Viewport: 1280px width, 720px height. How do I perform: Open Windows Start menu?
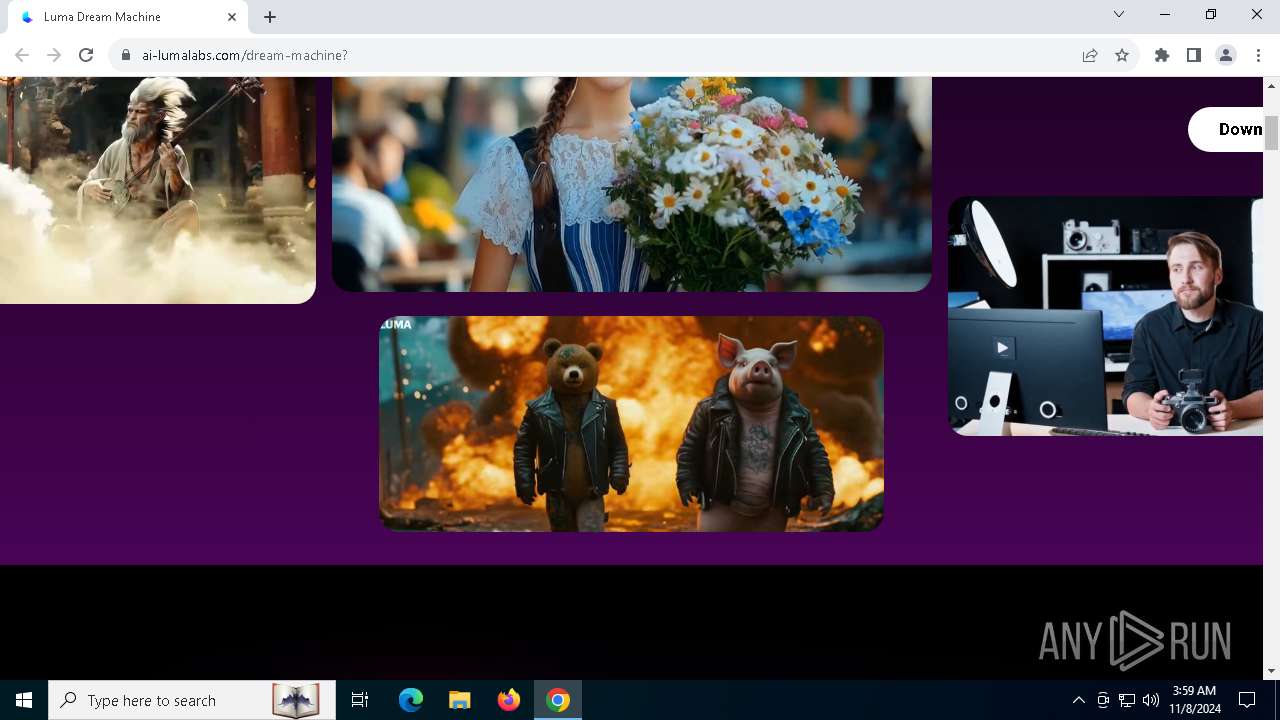point(24,700)
